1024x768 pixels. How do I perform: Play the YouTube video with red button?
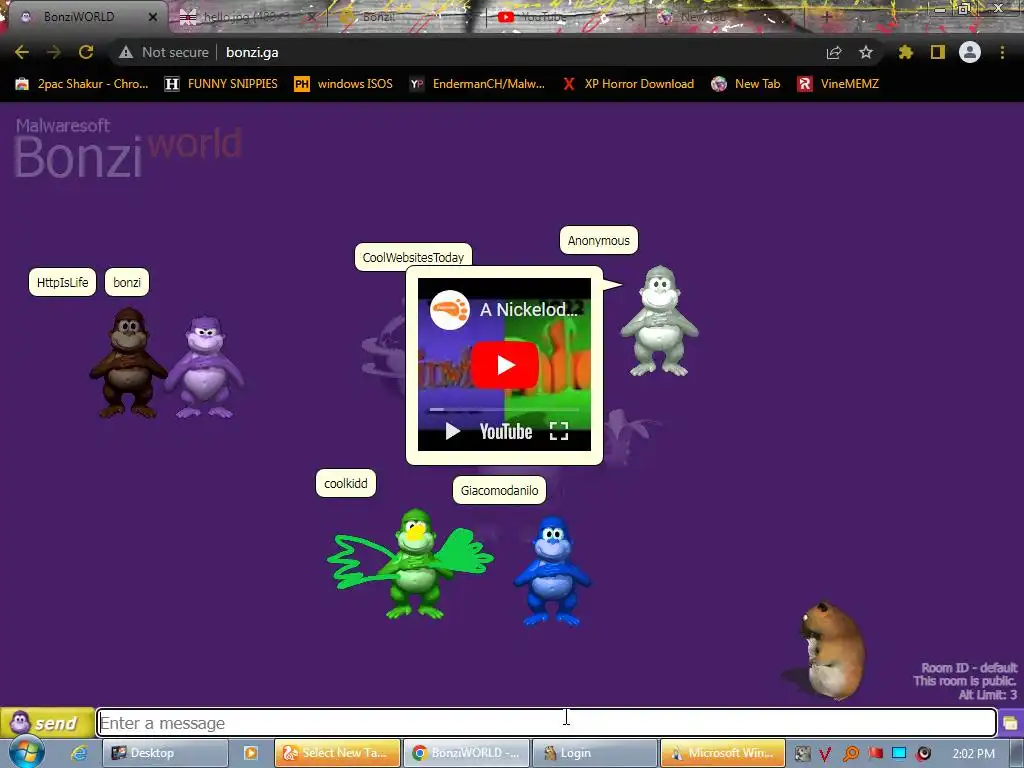click(504, 364)
